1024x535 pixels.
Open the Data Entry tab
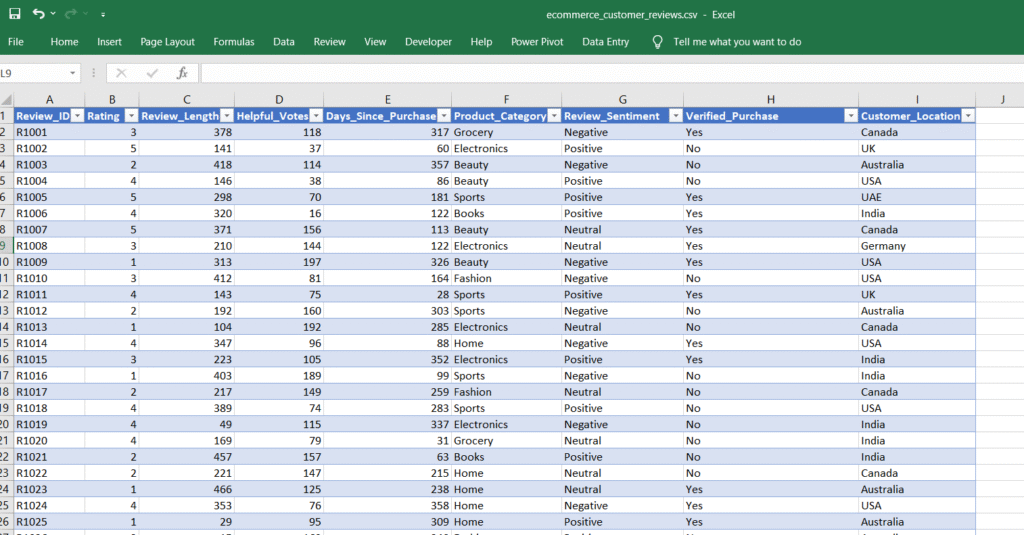(x=605, y=42)
